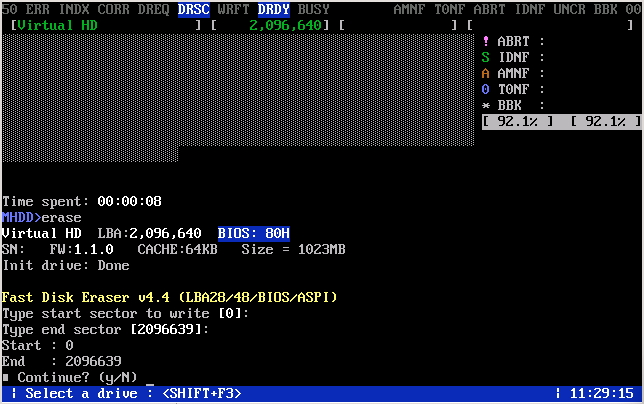Click the BUSY status flag

pyautogui.click(x=313, y=9)
